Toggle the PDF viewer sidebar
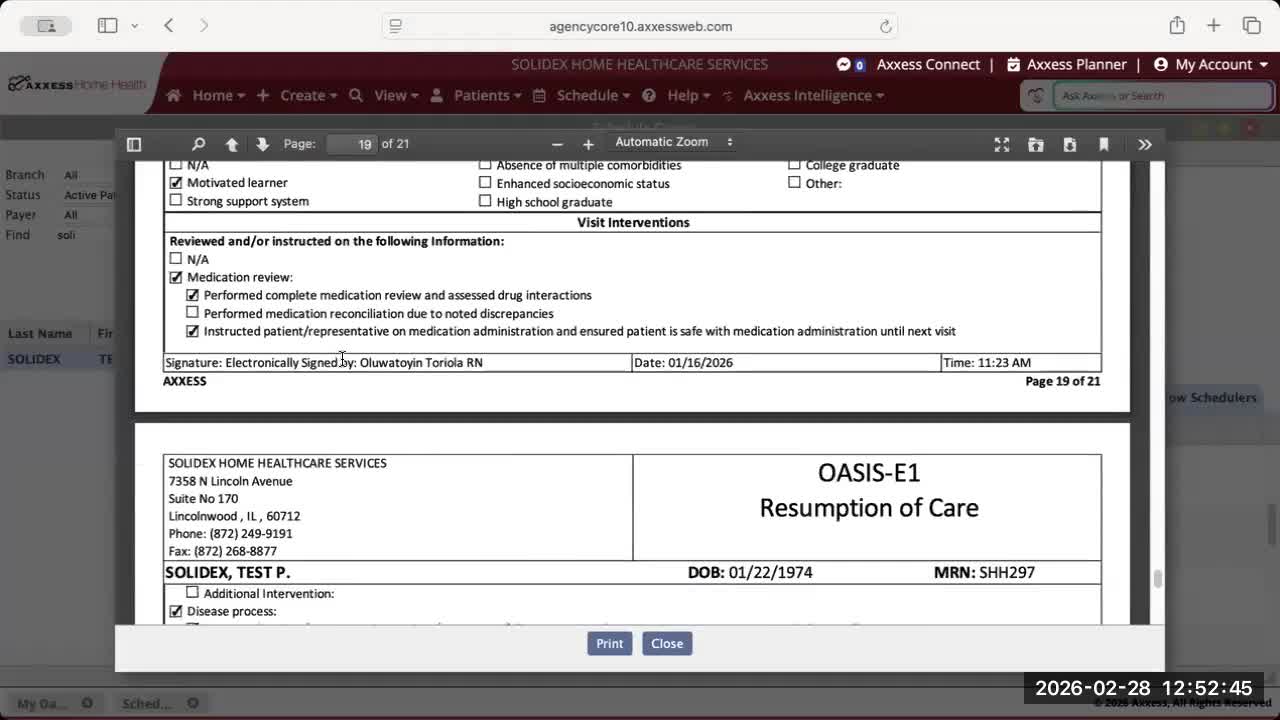This screenshot has height=720, width=1280. coord(134,144)
